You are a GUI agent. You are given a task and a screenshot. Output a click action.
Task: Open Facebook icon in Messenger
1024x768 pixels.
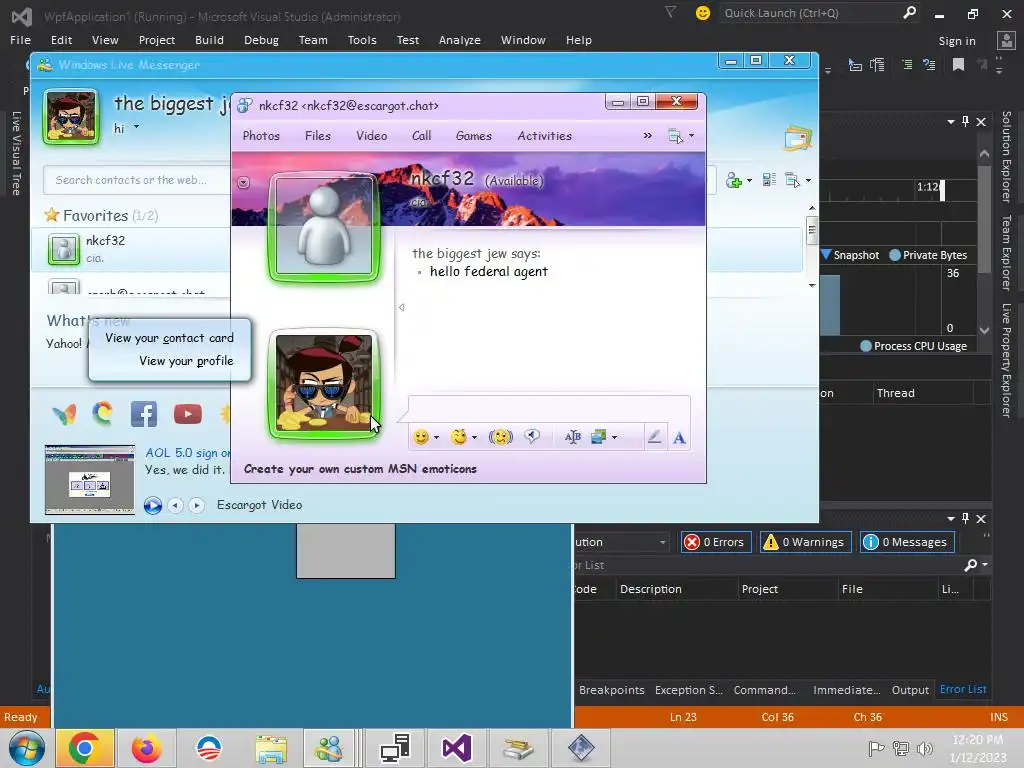(144, 414)
